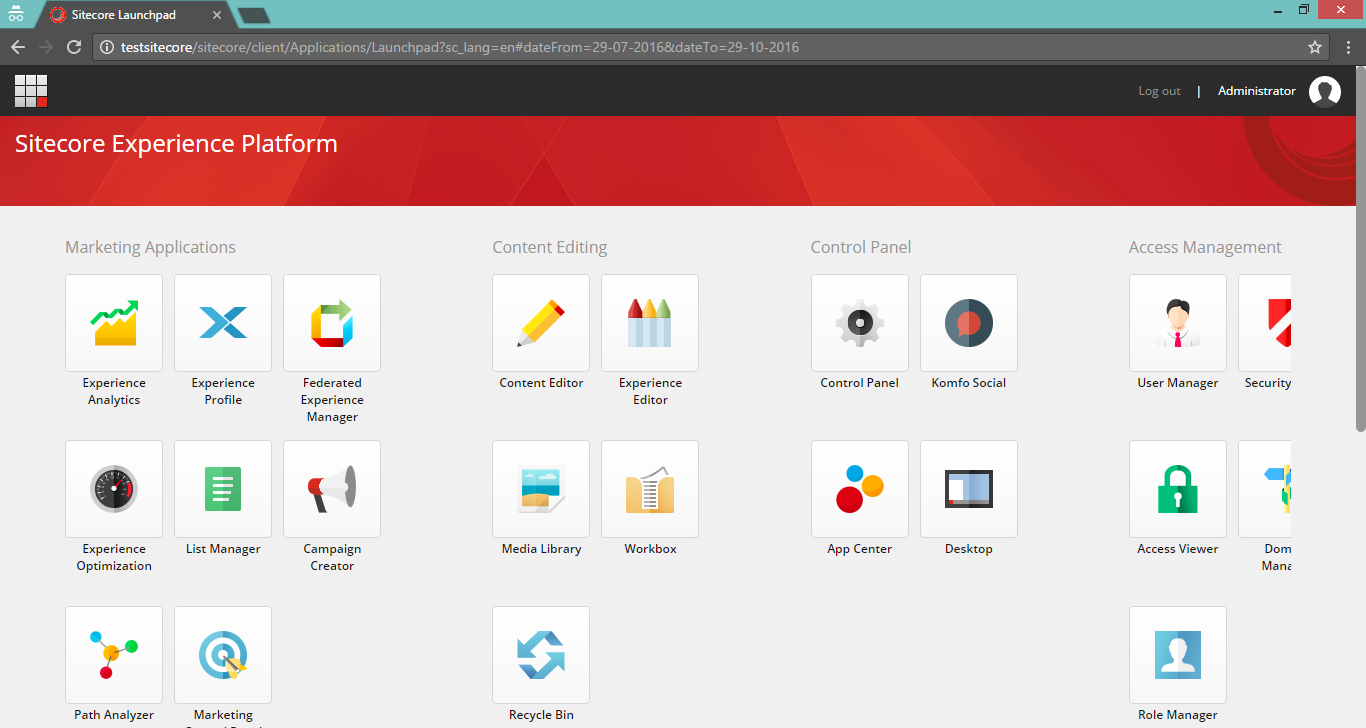
Task: Click the Content Editor label
Action: point(541,383)
